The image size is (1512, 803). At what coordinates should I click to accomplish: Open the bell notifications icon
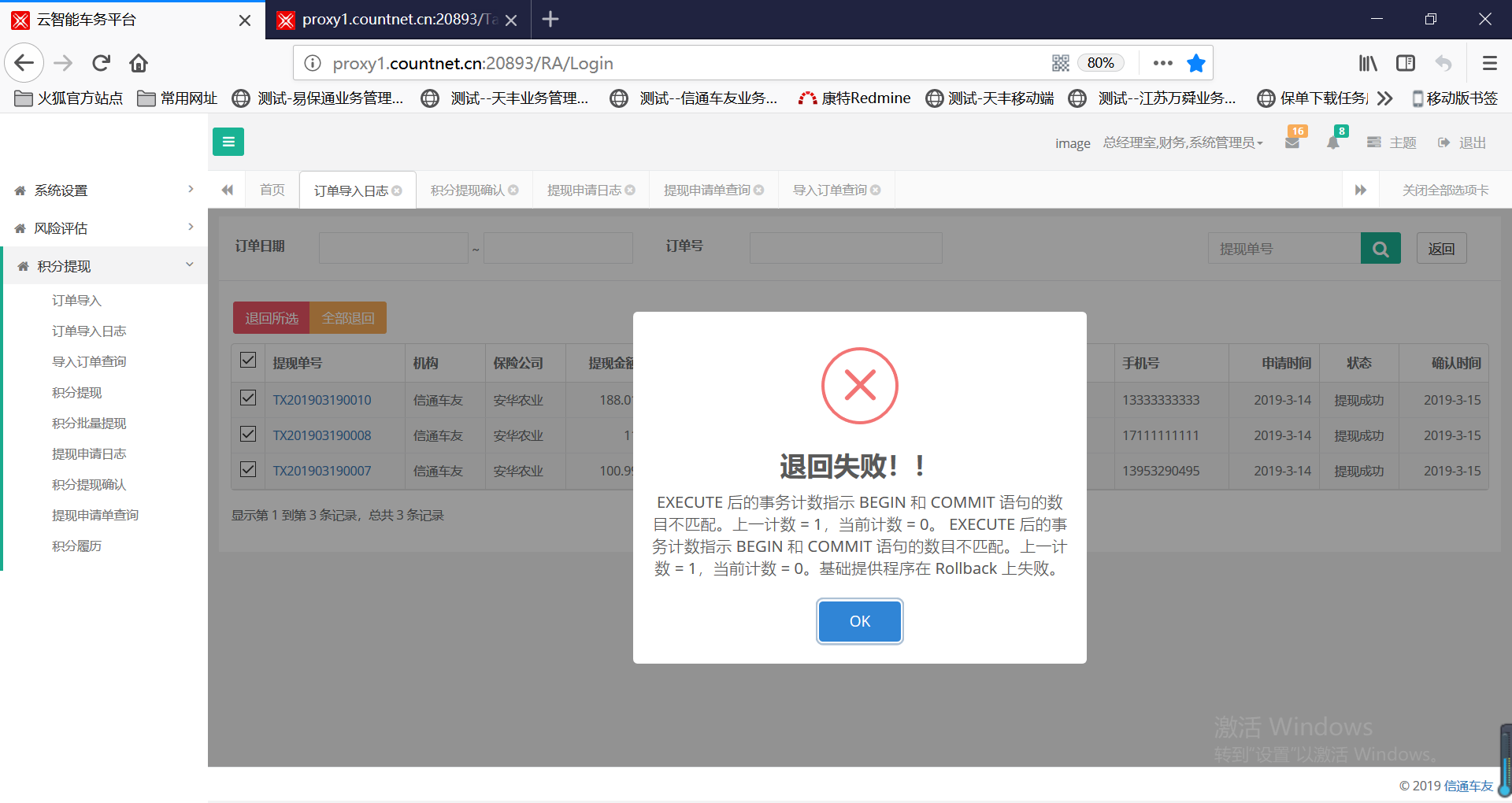coord(1333,142)
